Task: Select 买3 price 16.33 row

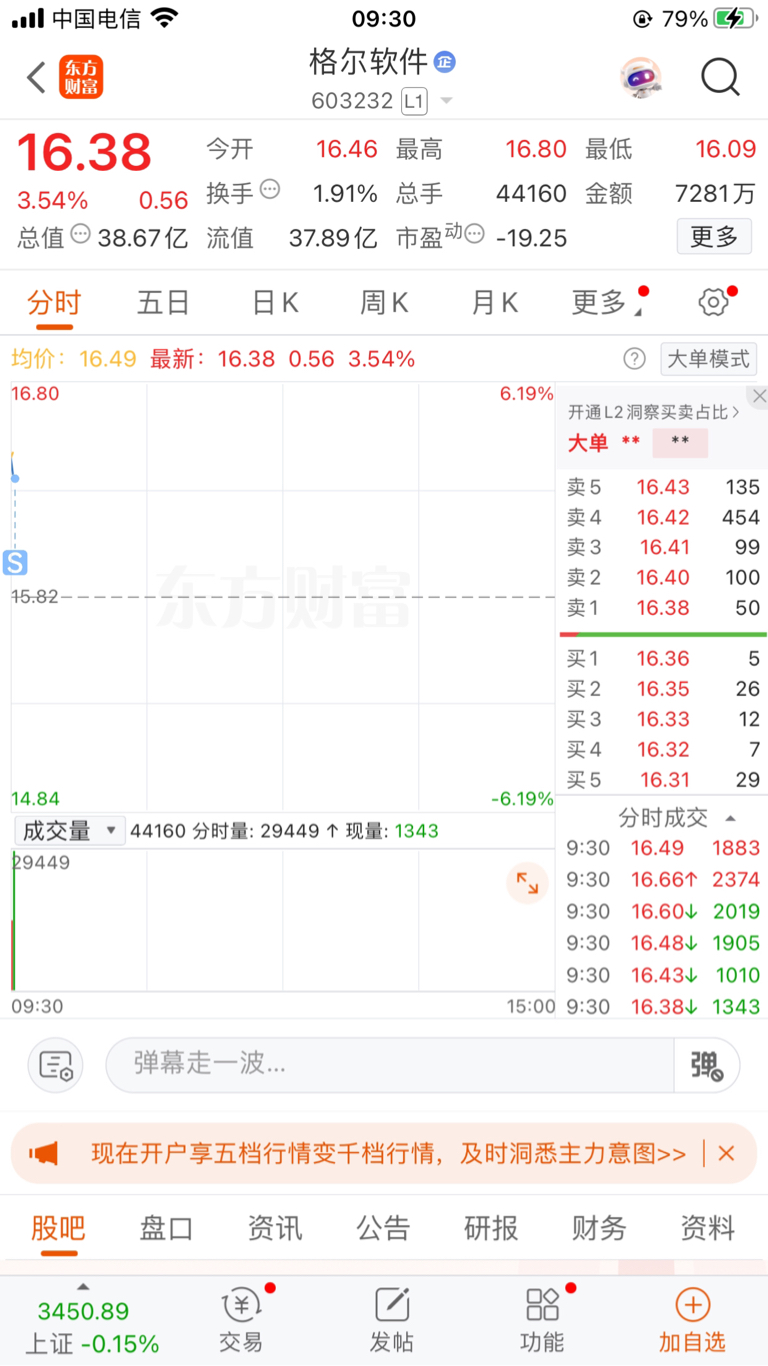Action: (x=663, y=719)
